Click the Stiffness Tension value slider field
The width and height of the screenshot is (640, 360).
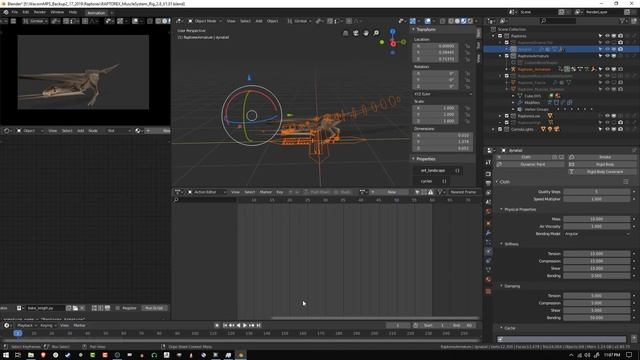coord(597,254)
